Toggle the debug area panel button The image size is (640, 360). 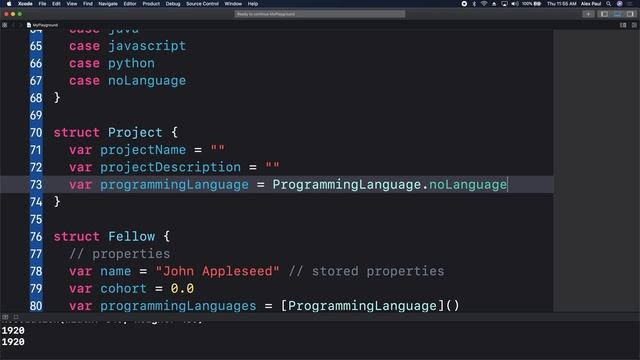617,14
